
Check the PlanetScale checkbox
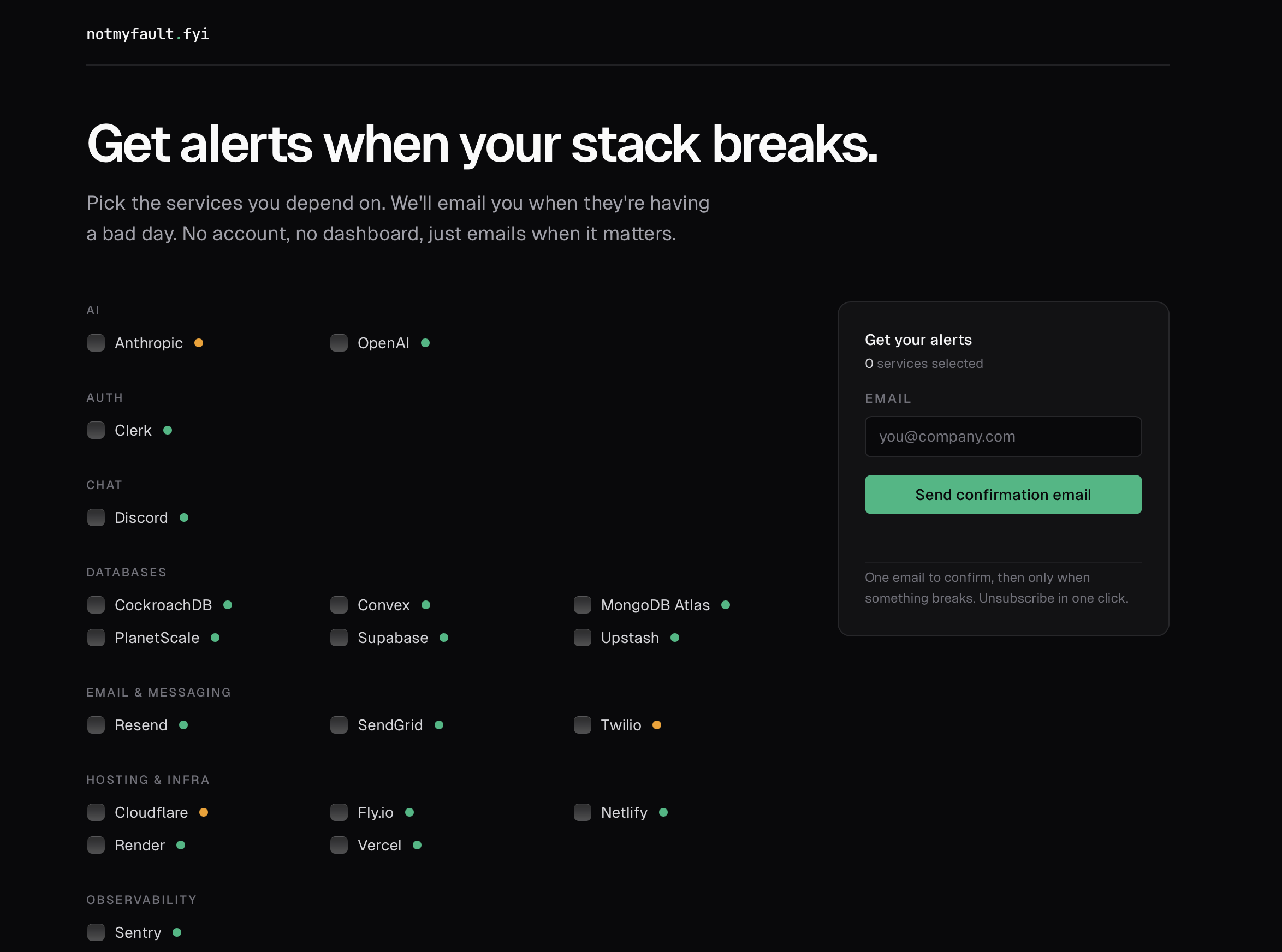(96, 638)
